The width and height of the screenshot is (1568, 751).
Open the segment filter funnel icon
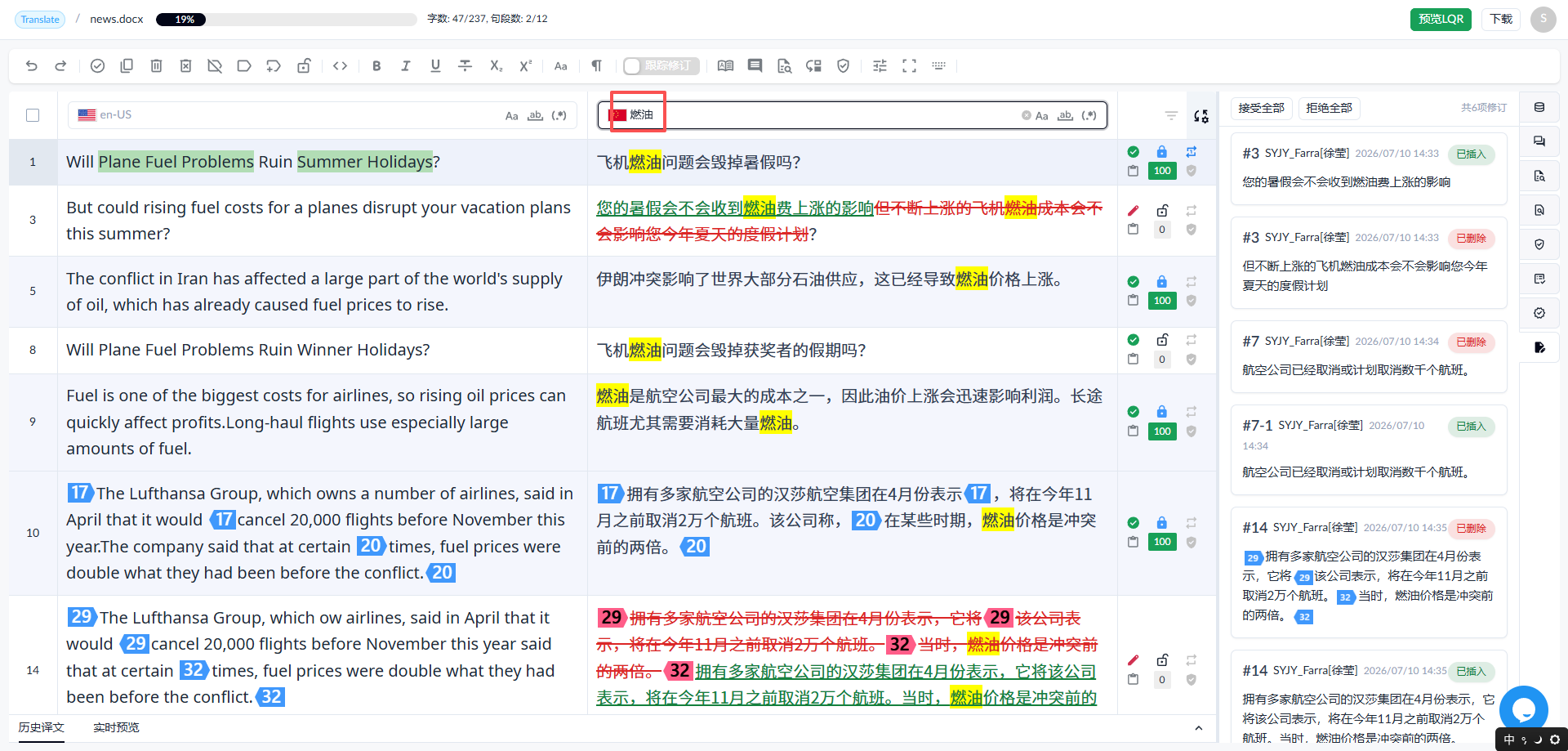pyautogui.click(x=1171, y=116)
